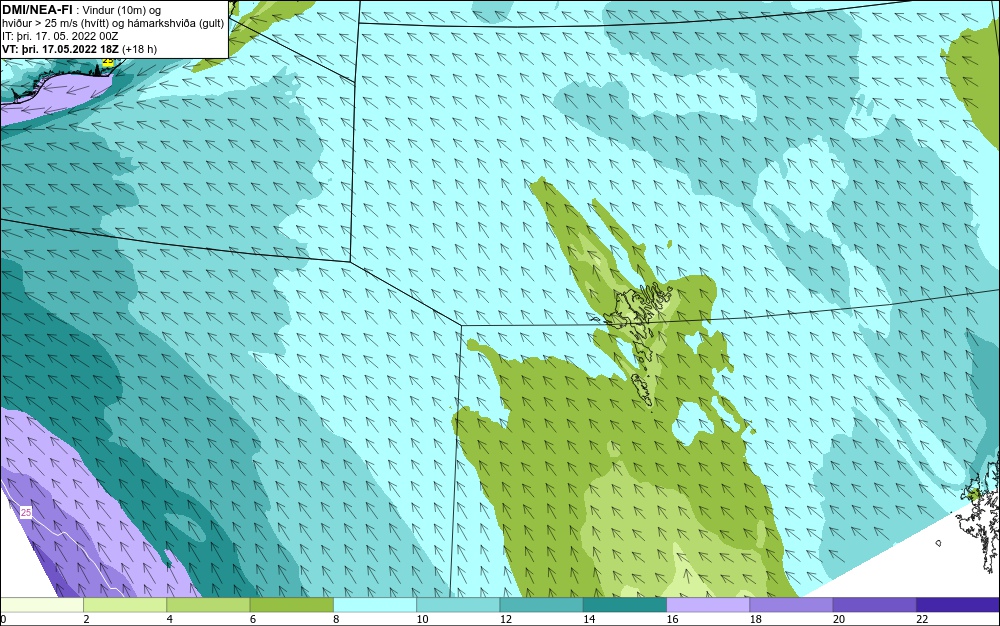1000x626 pixels.
Task: Click the 0–2 m/s pale yellow legend swatch
Action: 41,605
